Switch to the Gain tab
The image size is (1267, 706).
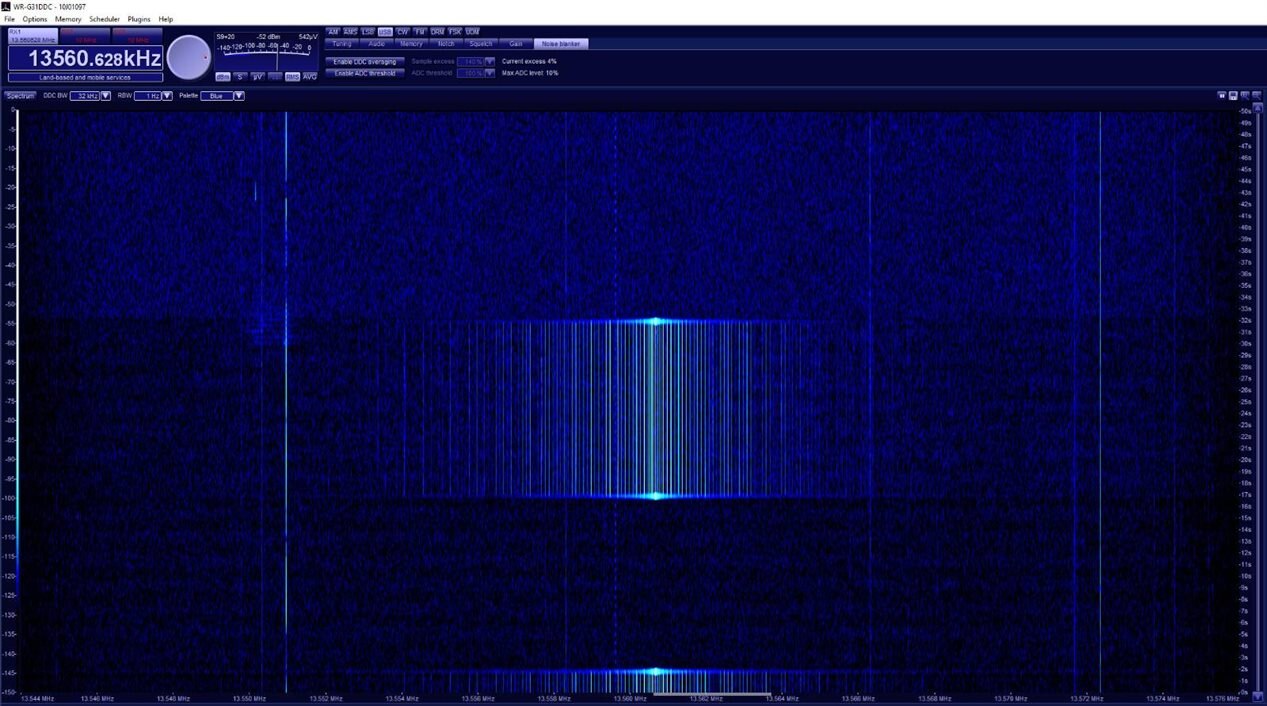coord(516,44)
